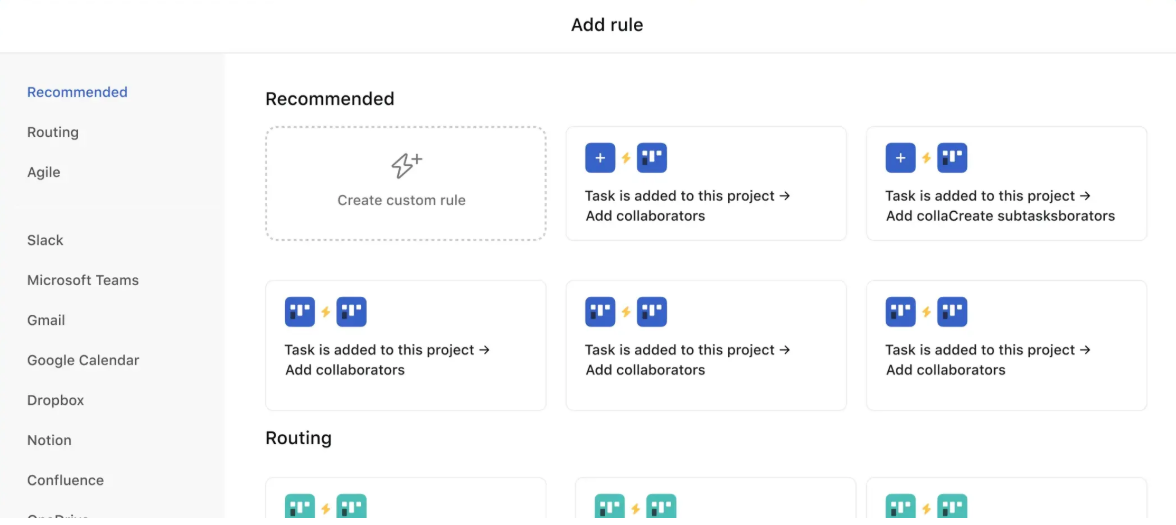Select Confluence in the sidebar
The height and width of the screenshot is (525, 1176).
point(65,480)
